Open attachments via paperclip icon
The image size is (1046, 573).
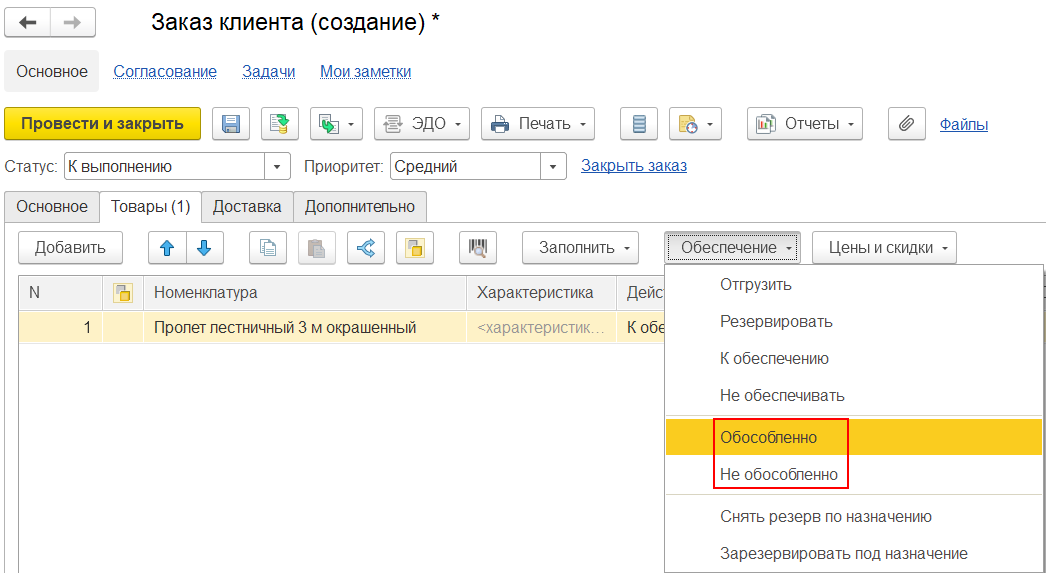(x=906, y=124)
